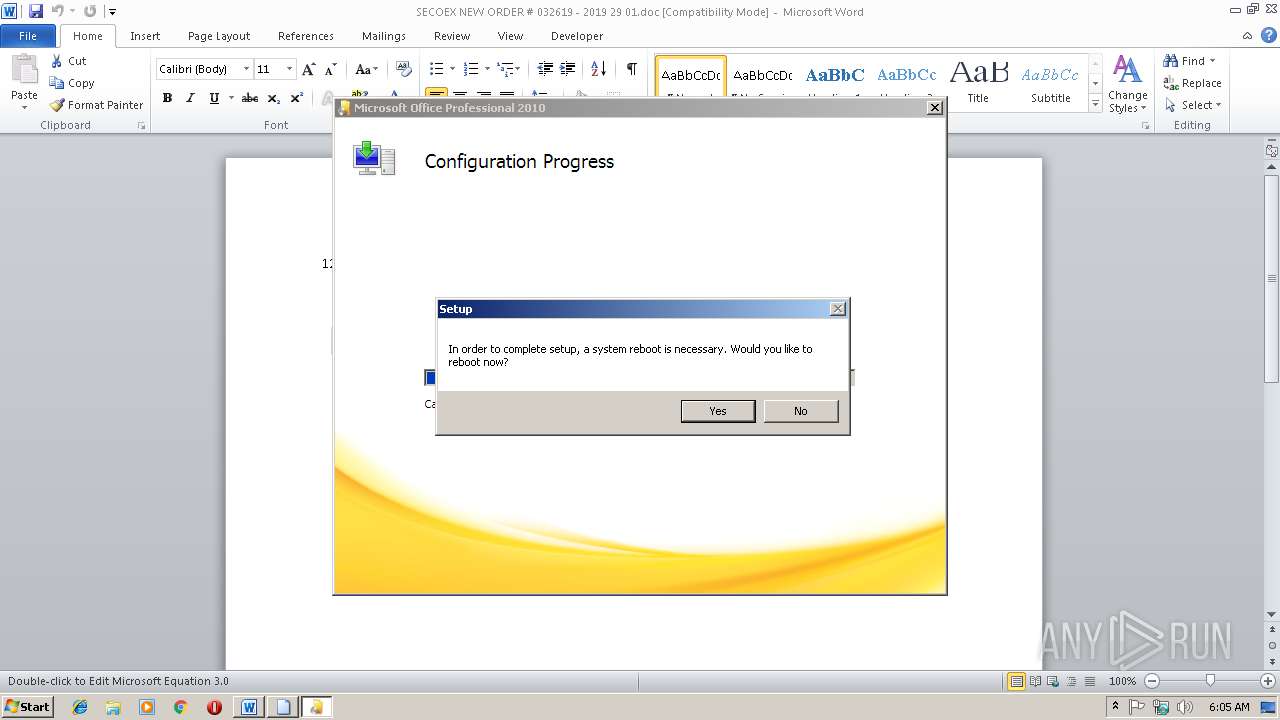Toggle italic formatting
This screenshot has width=1280, height=720.
190,98
